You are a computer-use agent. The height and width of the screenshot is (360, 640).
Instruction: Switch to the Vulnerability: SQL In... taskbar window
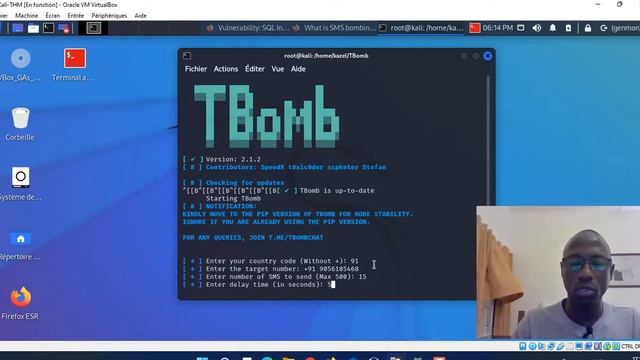(x=247, y=28)
